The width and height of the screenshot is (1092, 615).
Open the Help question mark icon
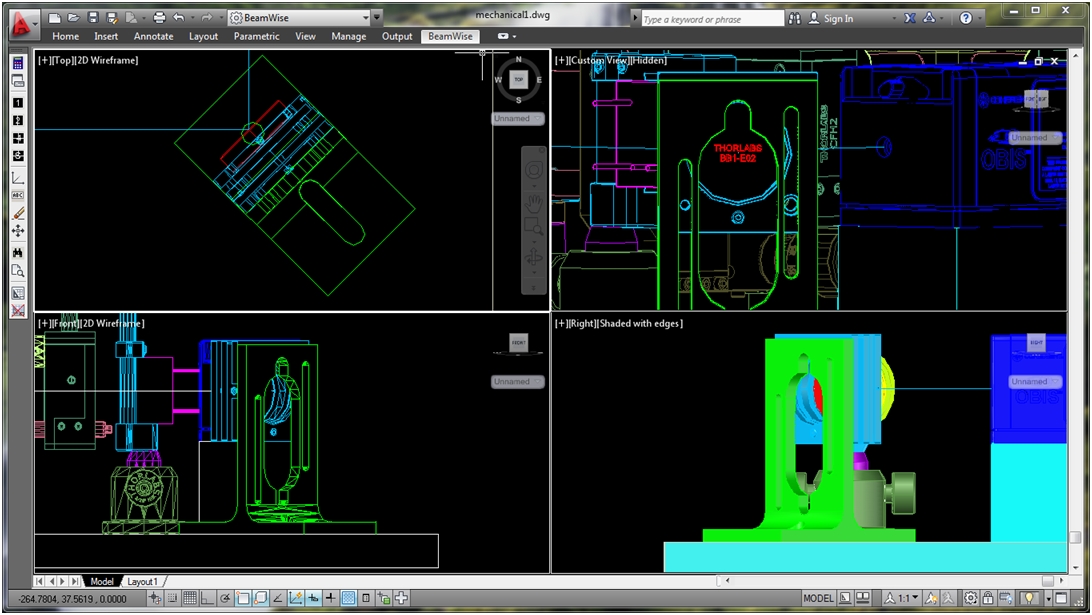click(x=965, y=18)
